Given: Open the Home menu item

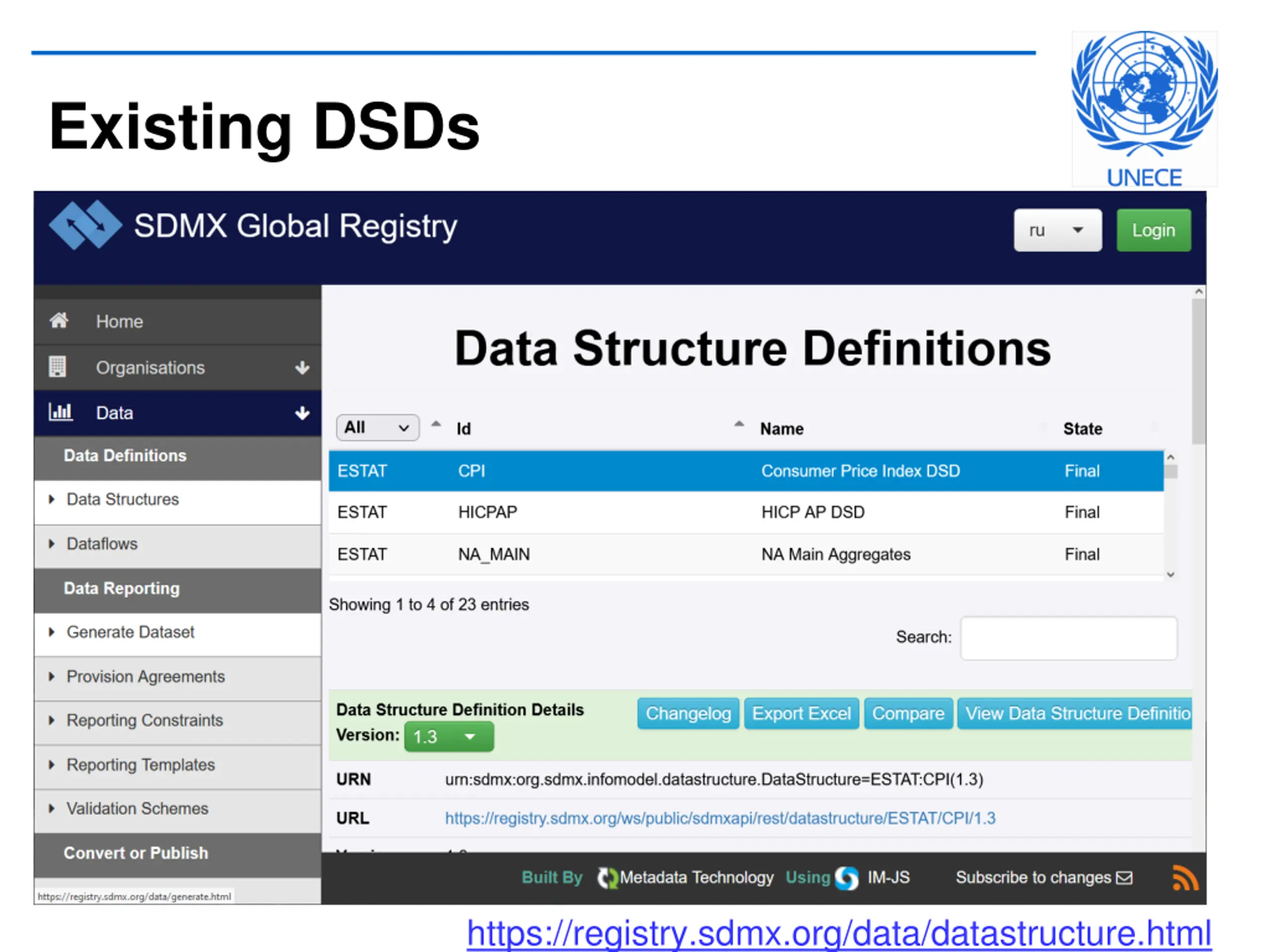Looking at the screenshot, I should (178, 321).
